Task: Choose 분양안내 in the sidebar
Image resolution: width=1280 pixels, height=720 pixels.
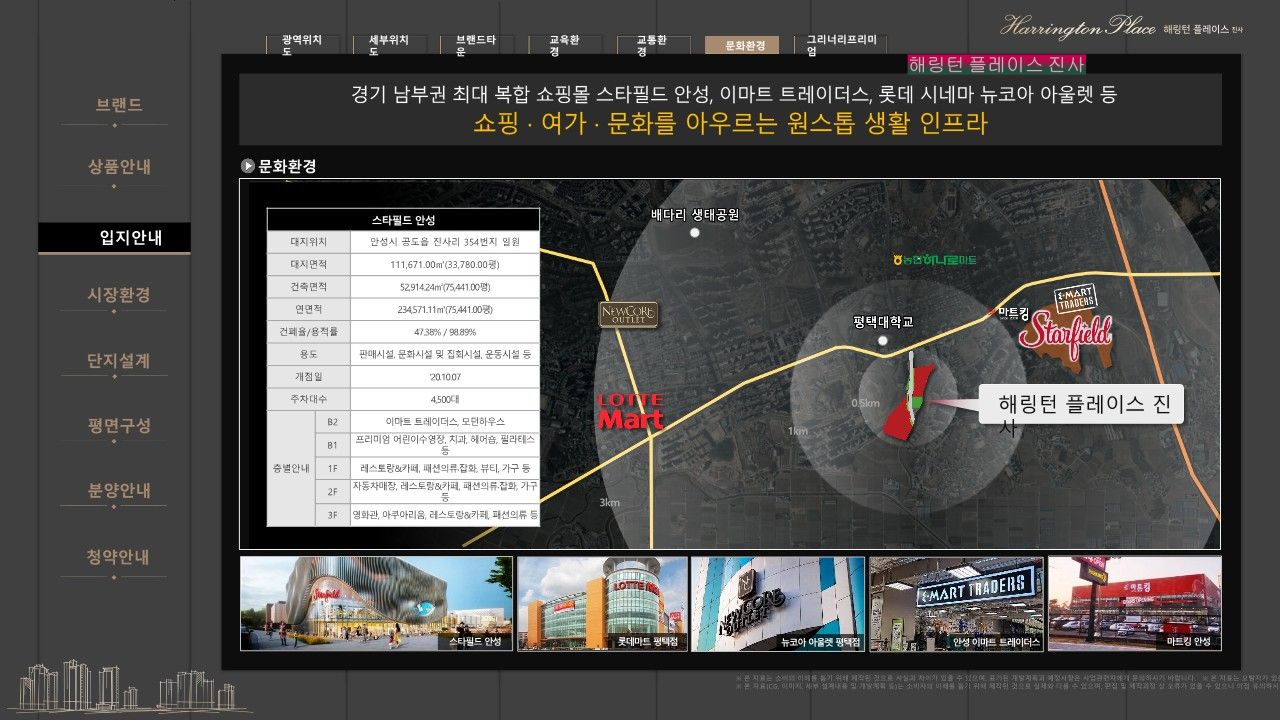Action: pos(119,491)
